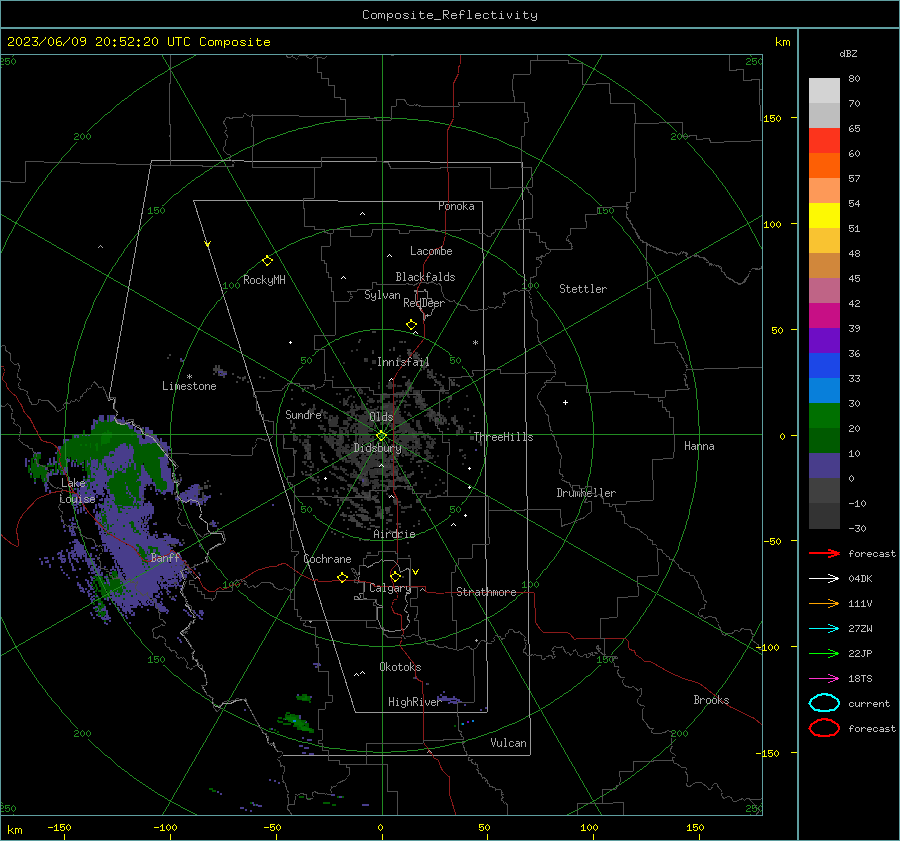Click the orange 111V arrow legend icon
The width and height of the screenshot is (900, 841).
pos(824,603)
